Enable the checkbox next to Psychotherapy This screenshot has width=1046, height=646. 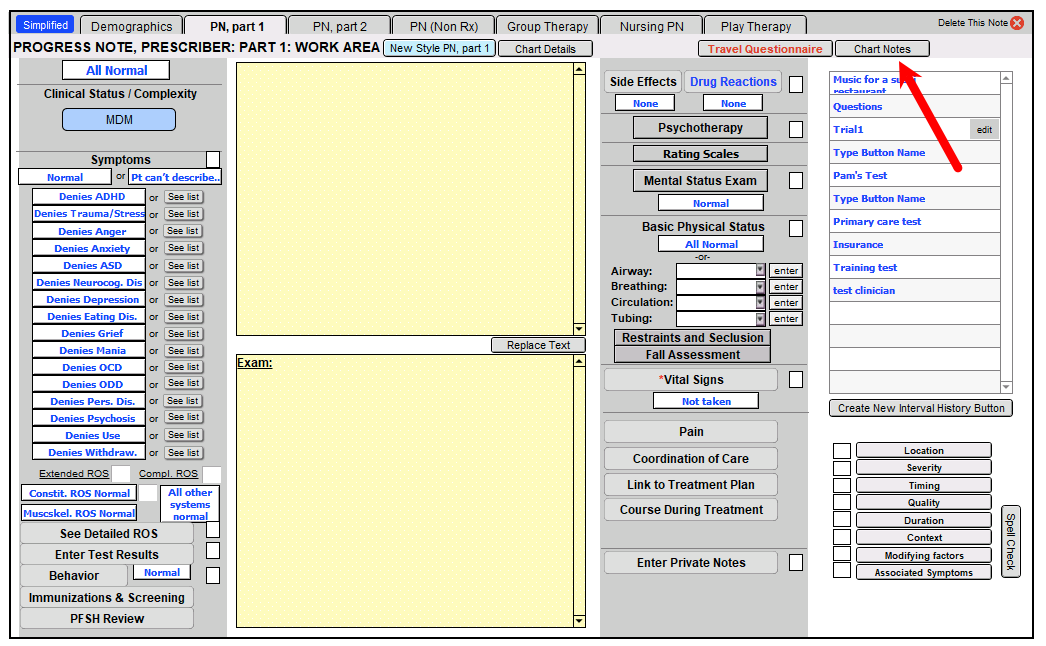[796, 128]
